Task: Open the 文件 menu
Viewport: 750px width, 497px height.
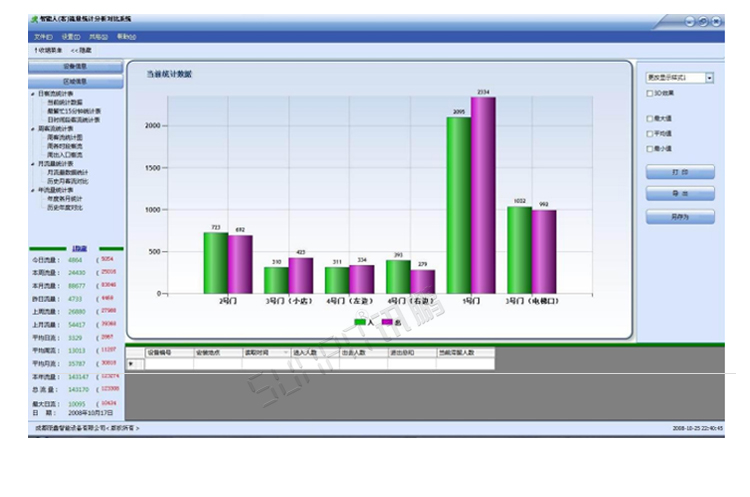Action: pos(43,37)
